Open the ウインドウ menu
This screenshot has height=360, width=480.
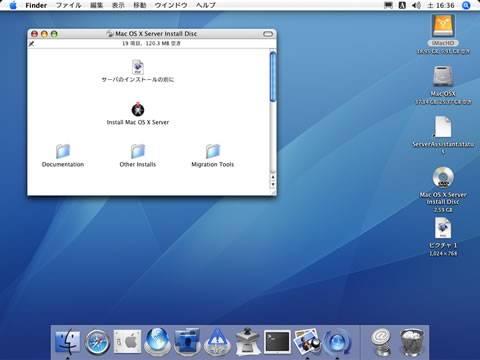(x=171, y=5)
